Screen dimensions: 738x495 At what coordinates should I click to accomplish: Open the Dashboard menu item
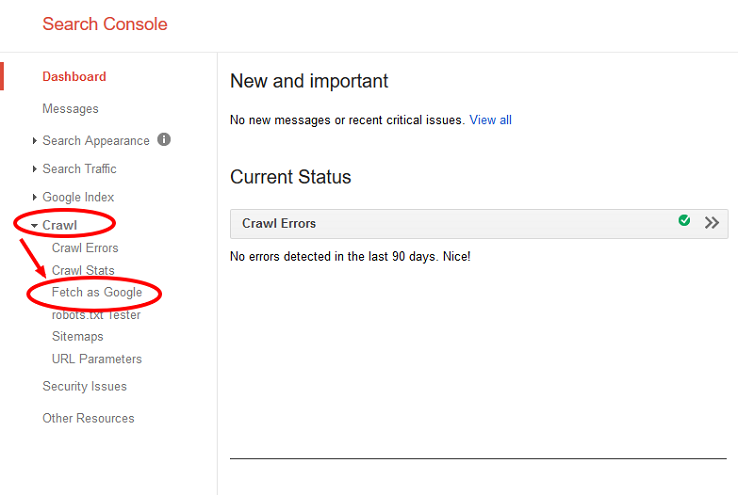coord(74,77)
